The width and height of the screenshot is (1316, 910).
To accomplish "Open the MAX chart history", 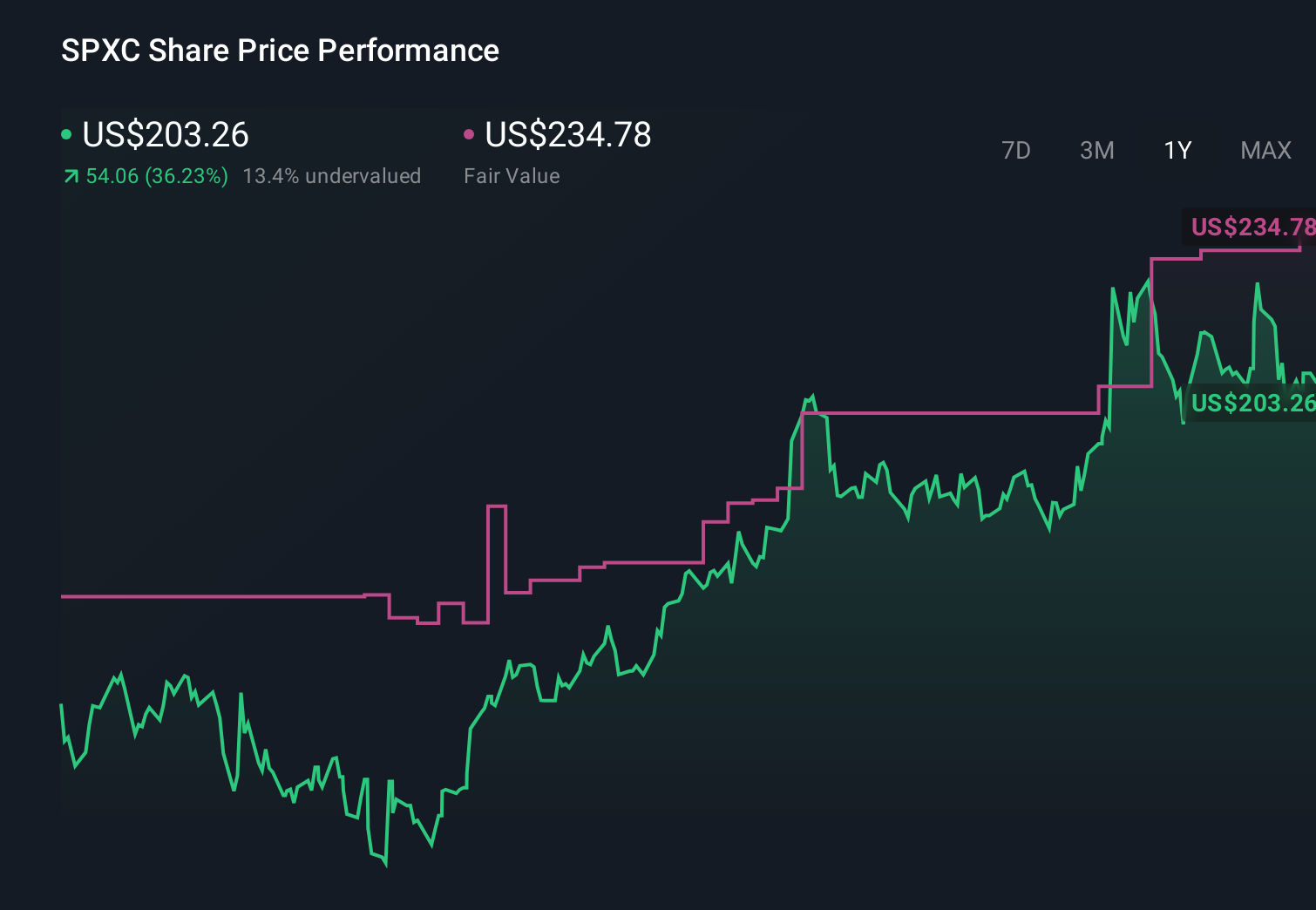I will [x=1265, y=150].
